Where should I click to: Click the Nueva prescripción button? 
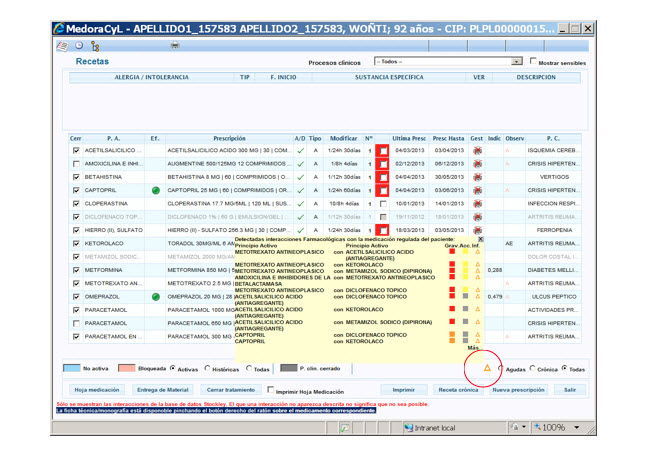click(517, 389)
